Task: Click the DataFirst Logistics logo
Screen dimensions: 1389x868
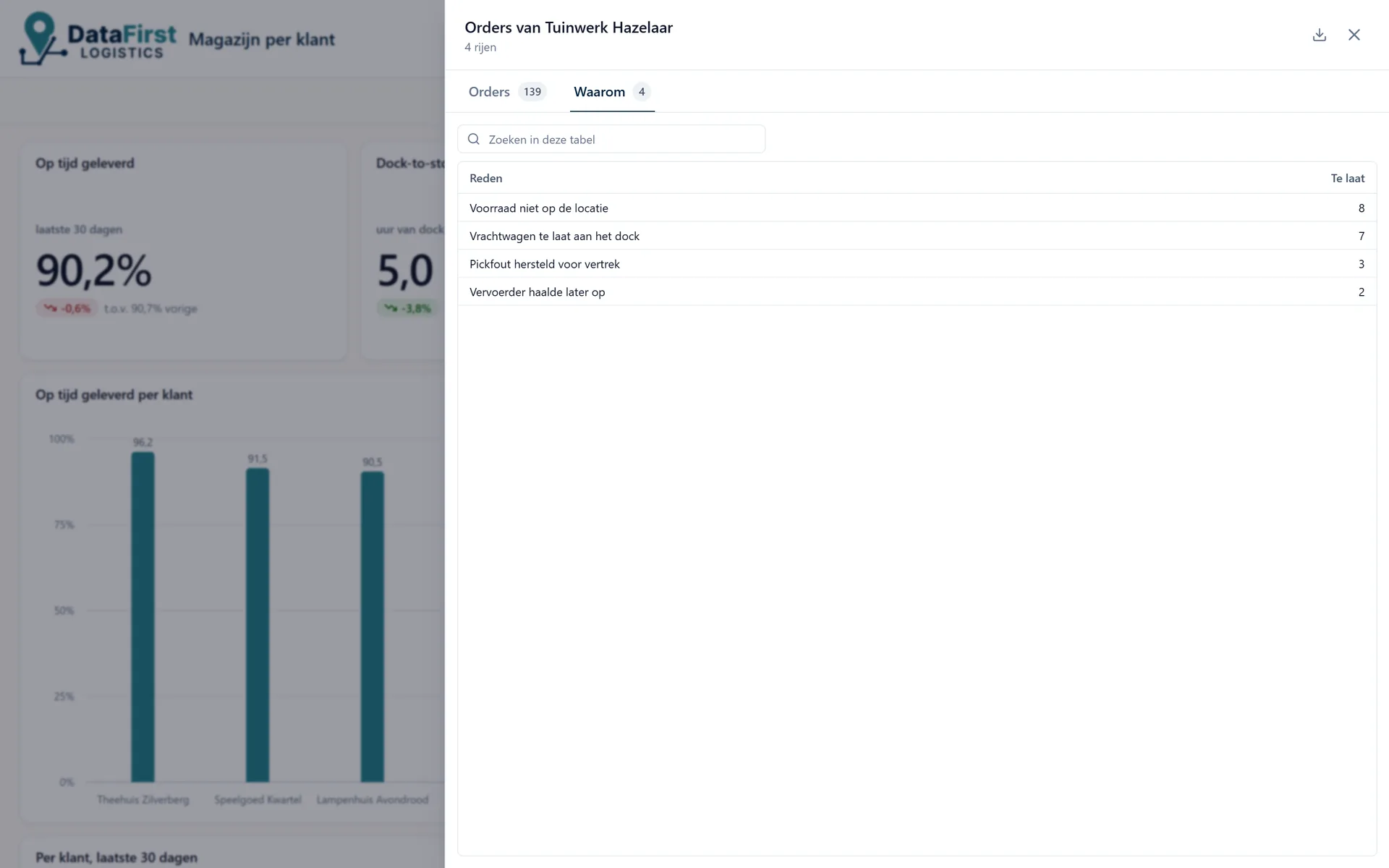Action: click(98, 38)
